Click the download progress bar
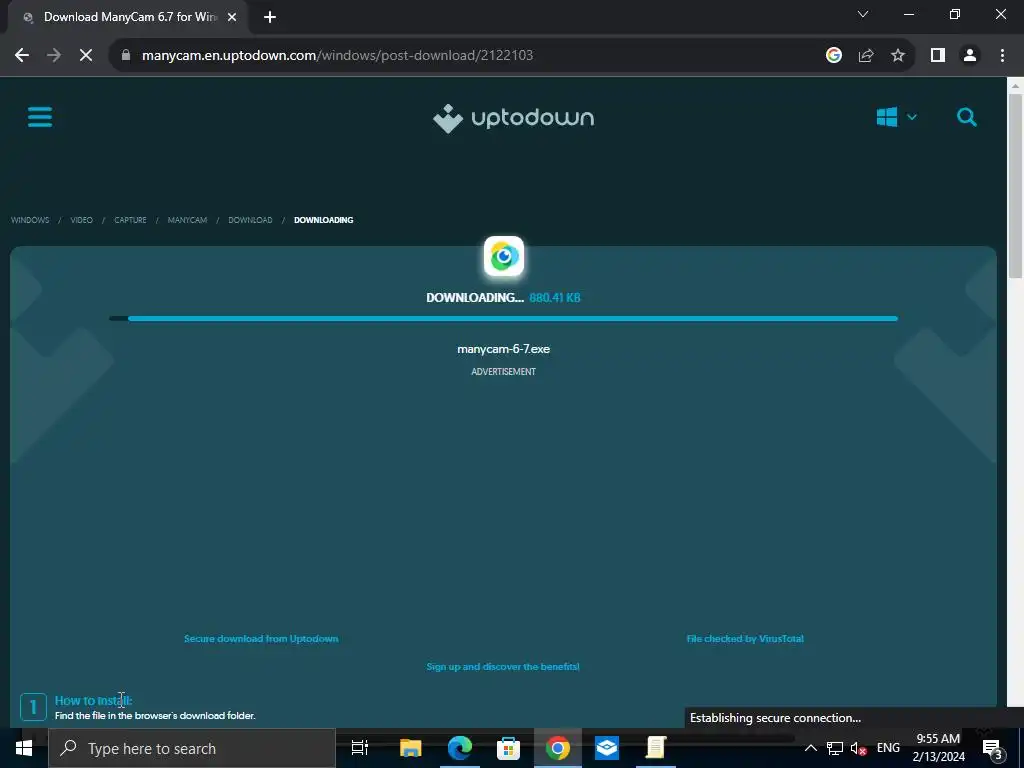Screen dimensions: 1024x768 click(504, 319)
